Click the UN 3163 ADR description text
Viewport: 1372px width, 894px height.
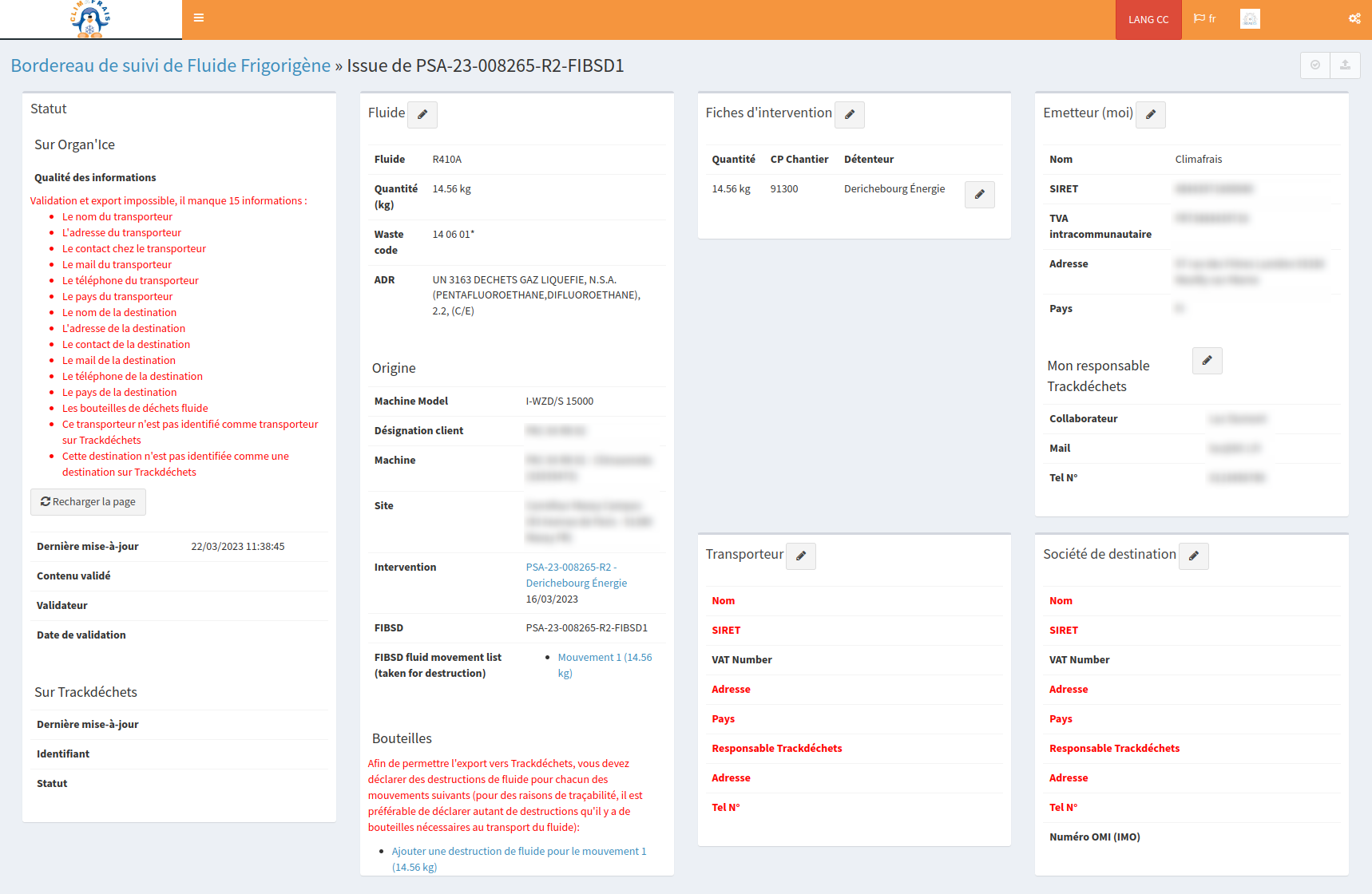pos(537,295)
